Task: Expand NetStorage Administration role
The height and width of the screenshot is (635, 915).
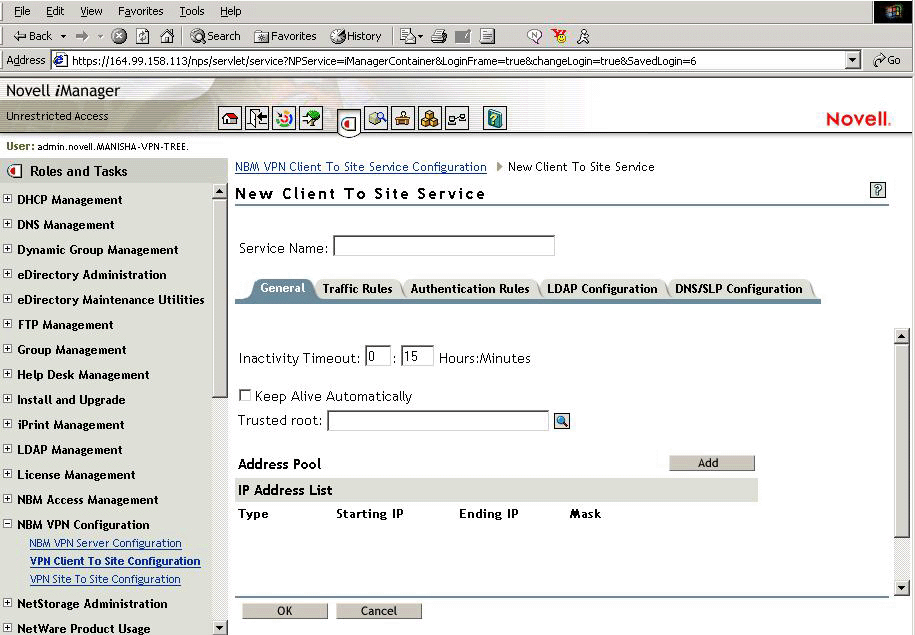Action: 8,603
